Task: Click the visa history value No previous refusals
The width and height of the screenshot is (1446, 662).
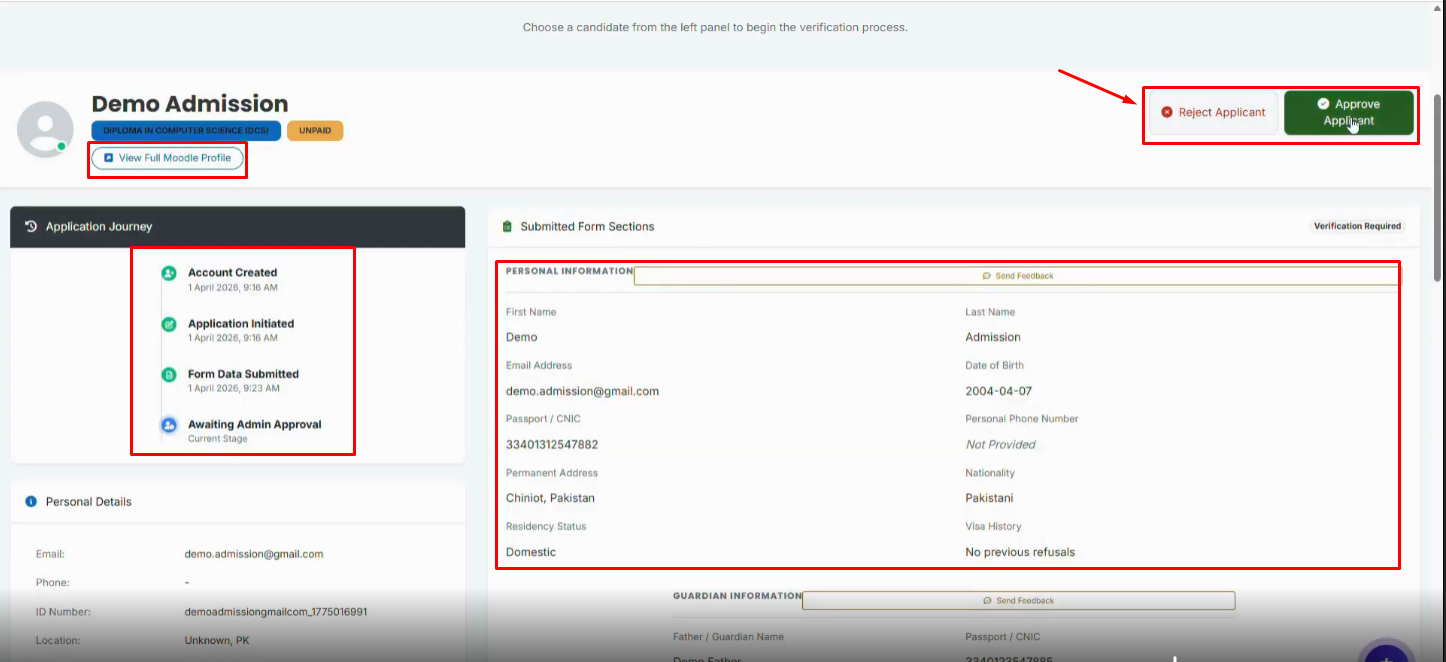Action: coord(1020,552)
